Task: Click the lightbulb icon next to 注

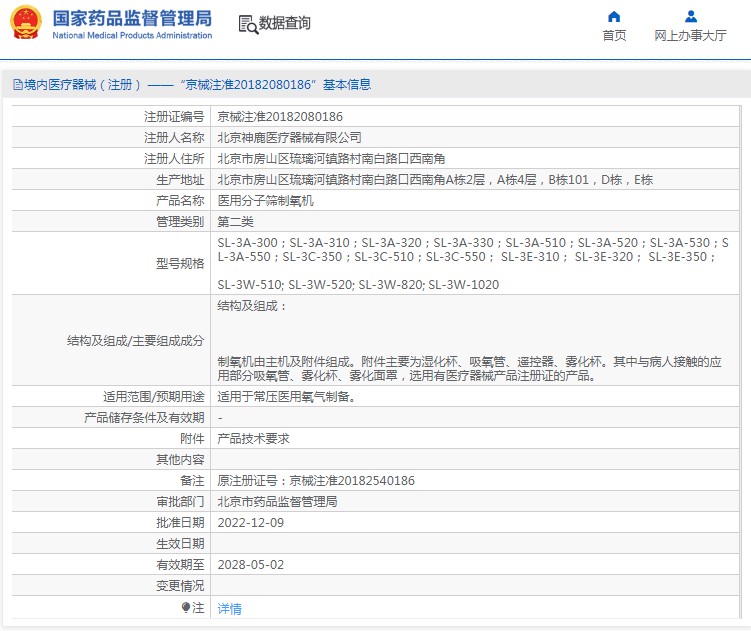Action: coord(186,608)
